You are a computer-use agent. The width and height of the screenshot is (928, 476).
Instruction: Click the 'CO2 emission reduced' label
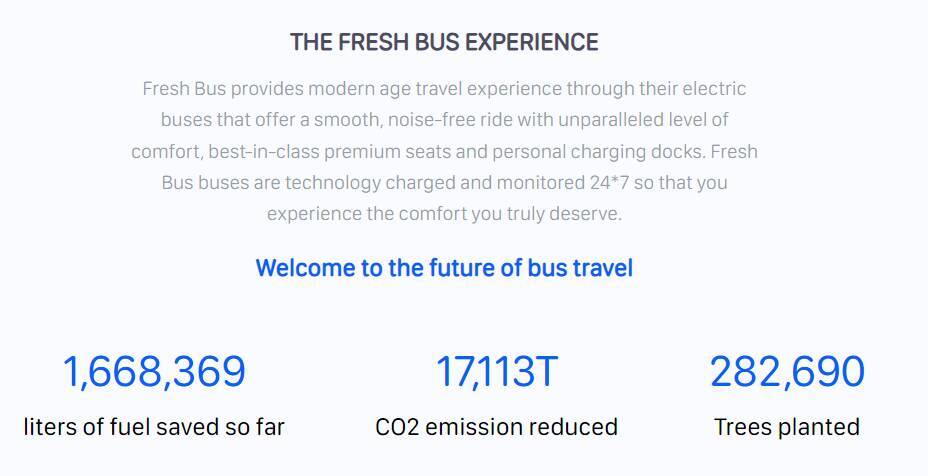pos(496,427)
